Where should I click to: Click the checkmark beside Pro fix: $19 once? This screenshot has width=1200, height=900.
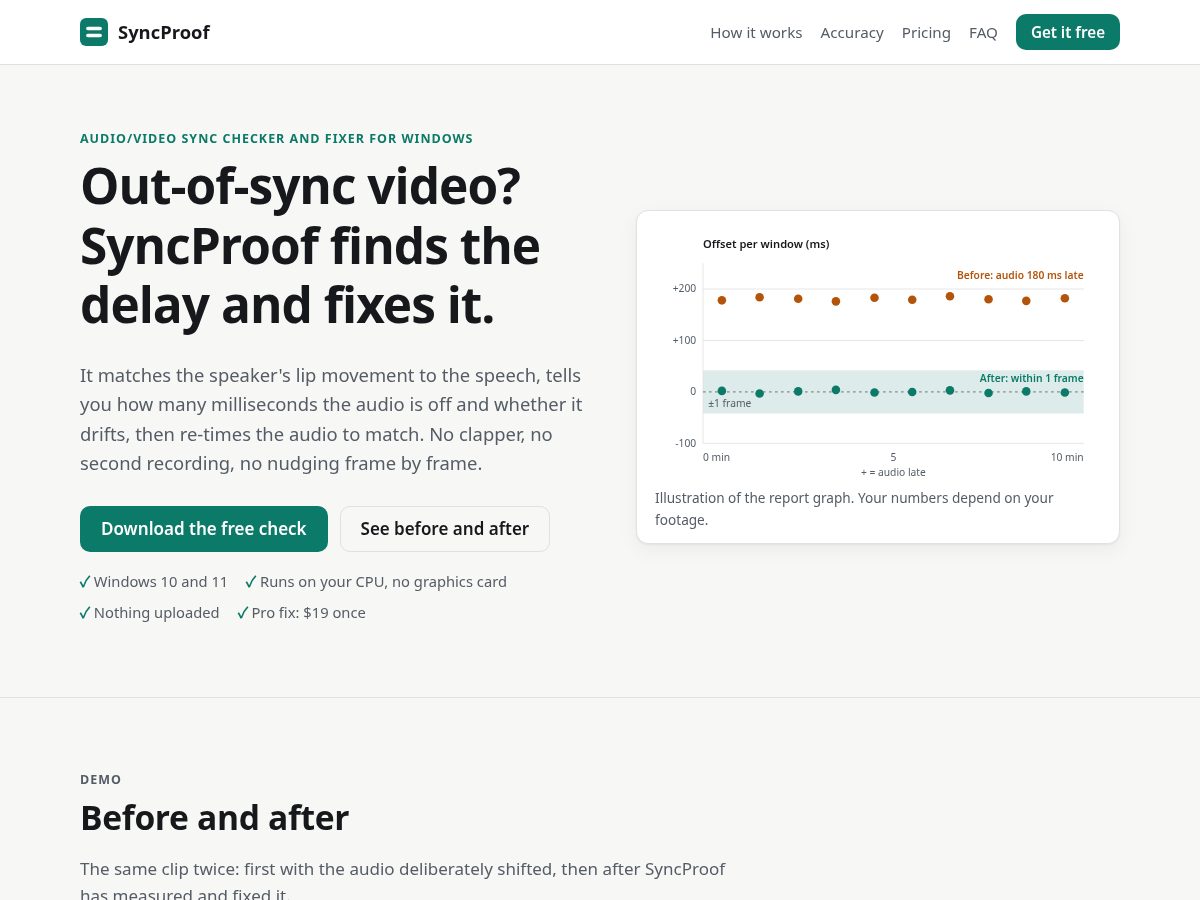pyautogui.click(x=243, y=613)
